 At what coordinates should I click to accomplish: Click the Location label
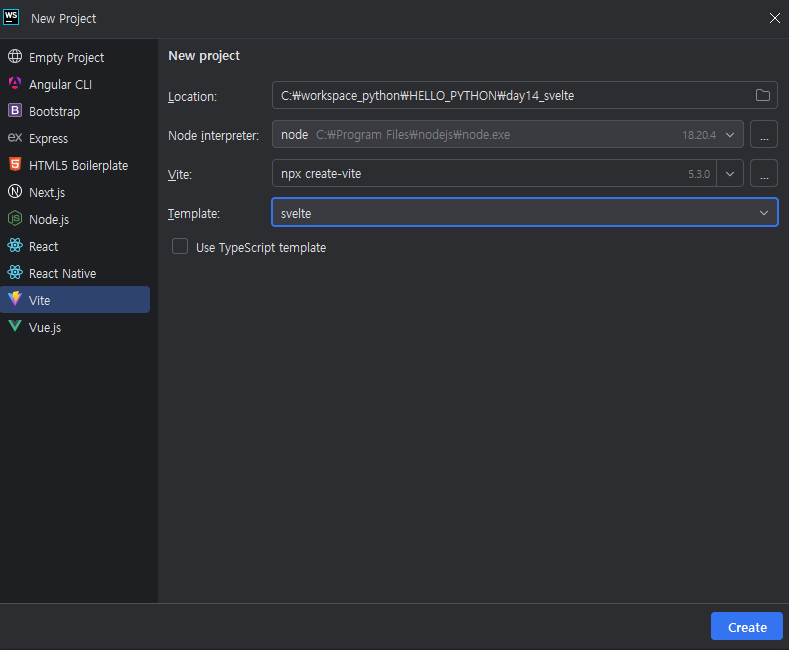coord(192,97)
